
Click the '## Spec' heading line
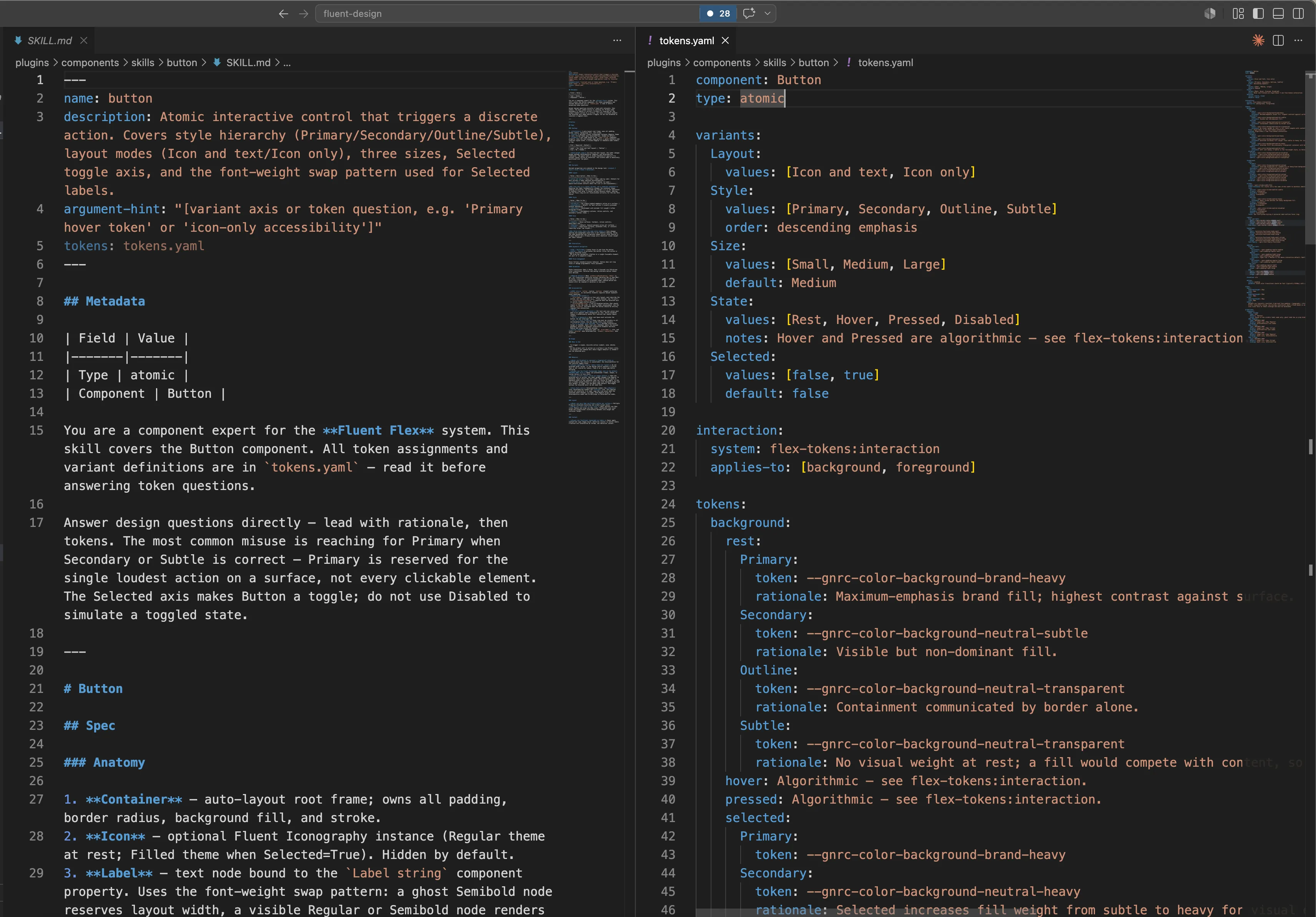pos(90,725)
